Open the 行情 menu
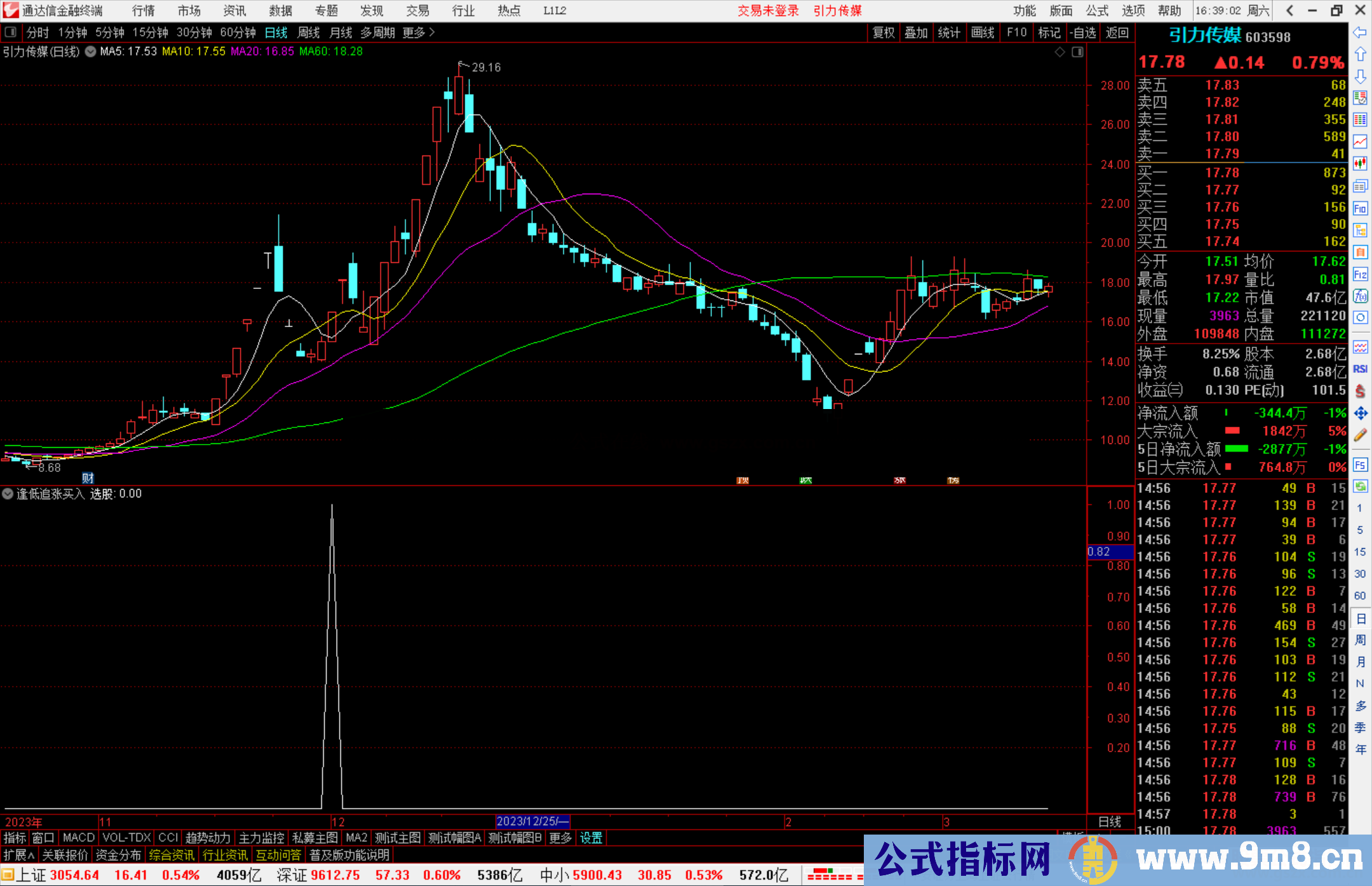The height and width of the screenshot is (886, 1372). pyautogui.click(x=144, y=11)
